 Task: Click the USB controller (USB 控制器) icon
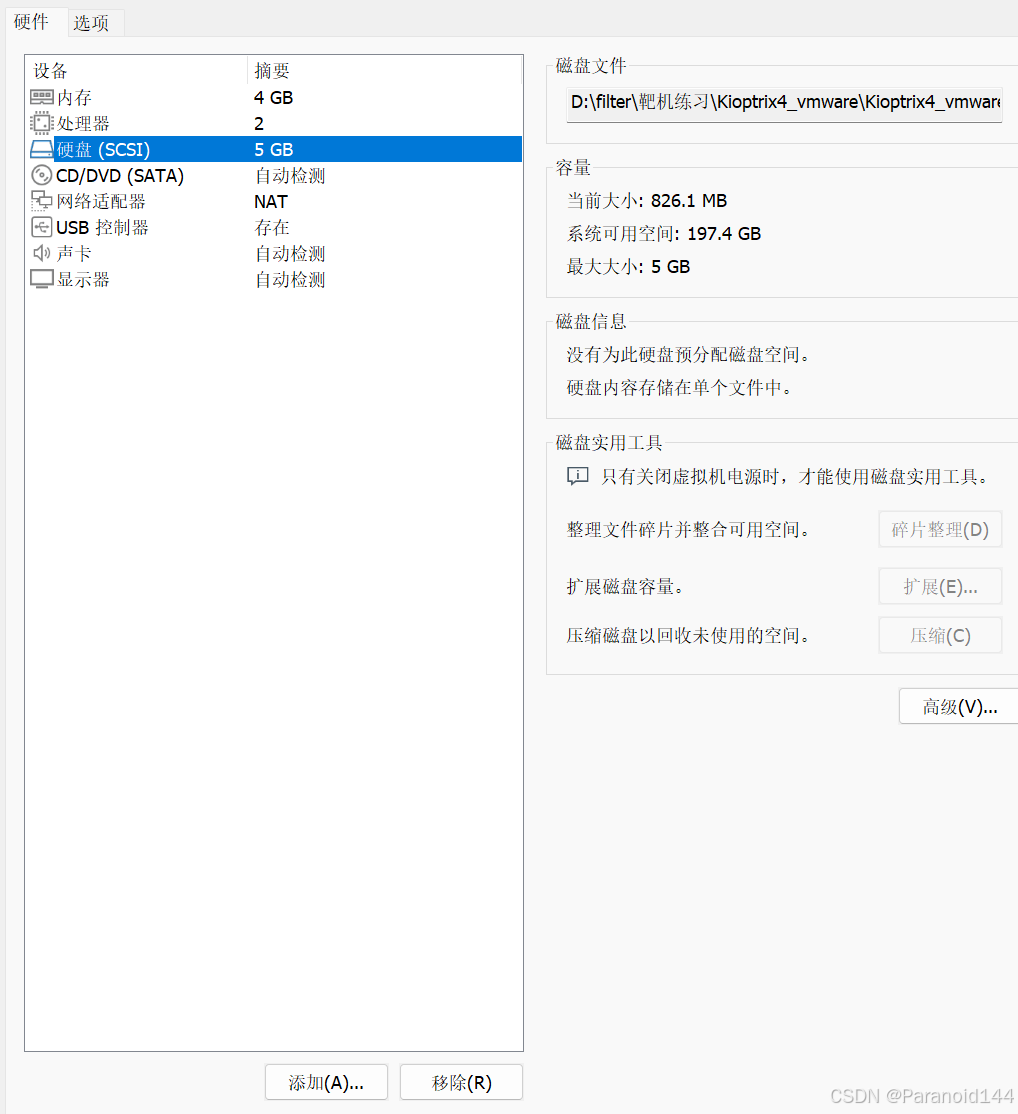point(42,227)
